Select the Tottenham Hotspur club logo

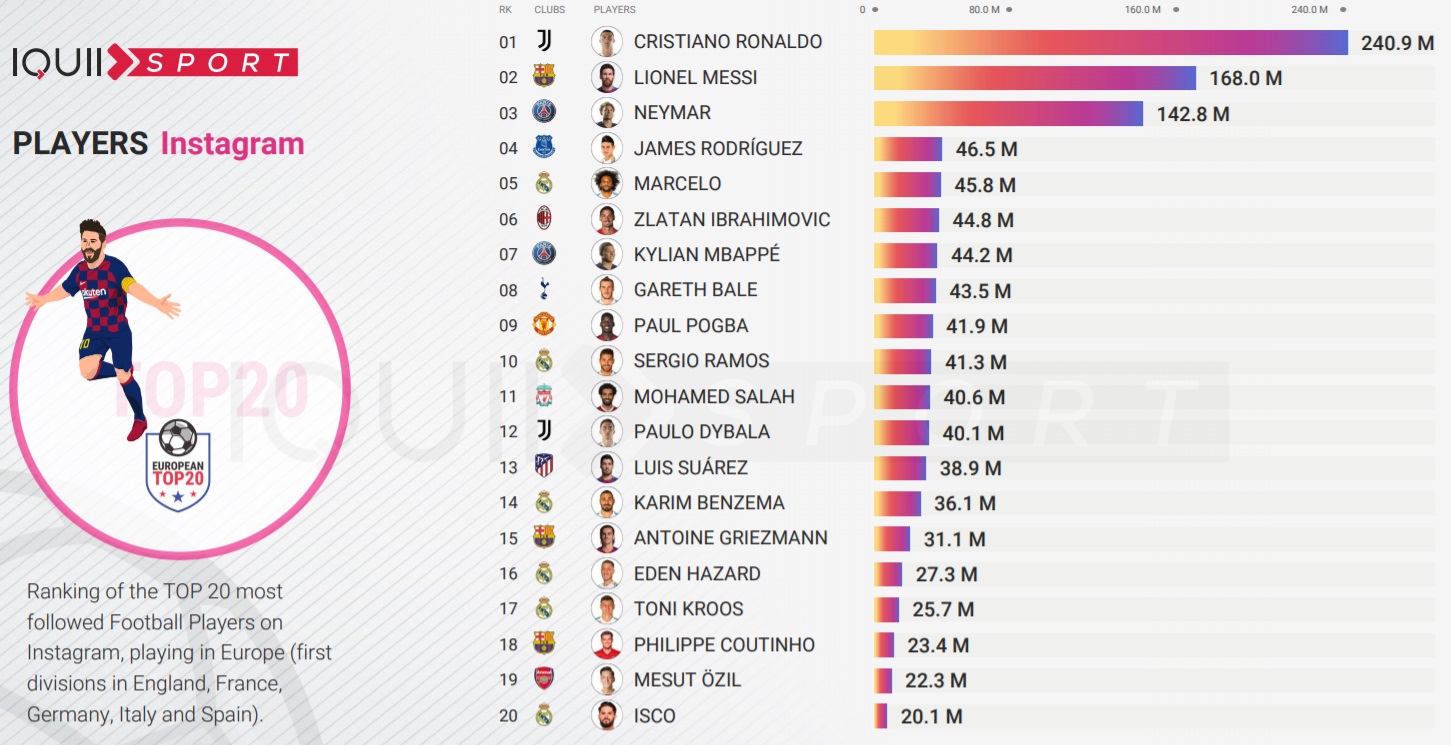pos(544,290)
